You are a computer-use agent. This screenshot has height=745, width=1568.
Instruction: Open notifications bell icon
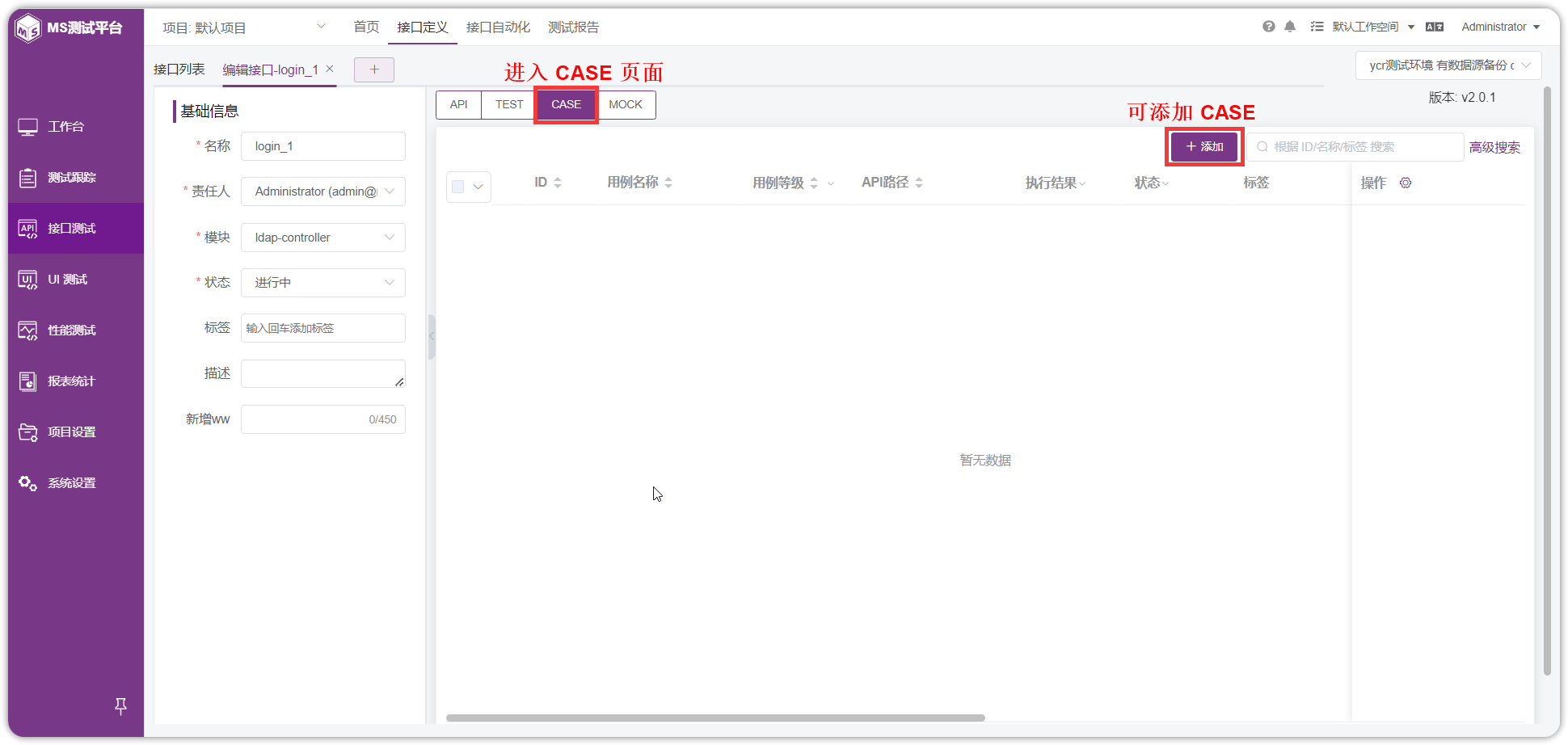(1290, 27)
